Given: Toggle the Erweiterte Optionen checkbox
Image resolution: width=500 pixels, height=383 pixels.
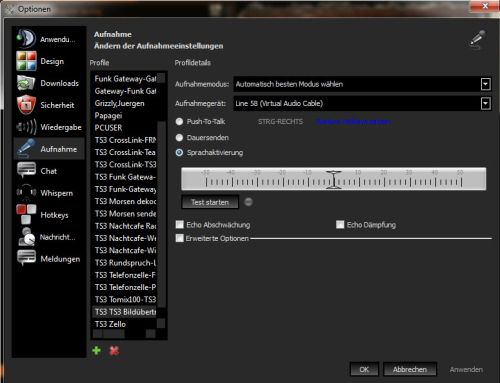Looking at the screenshot, I should click(x=180, y=238).
